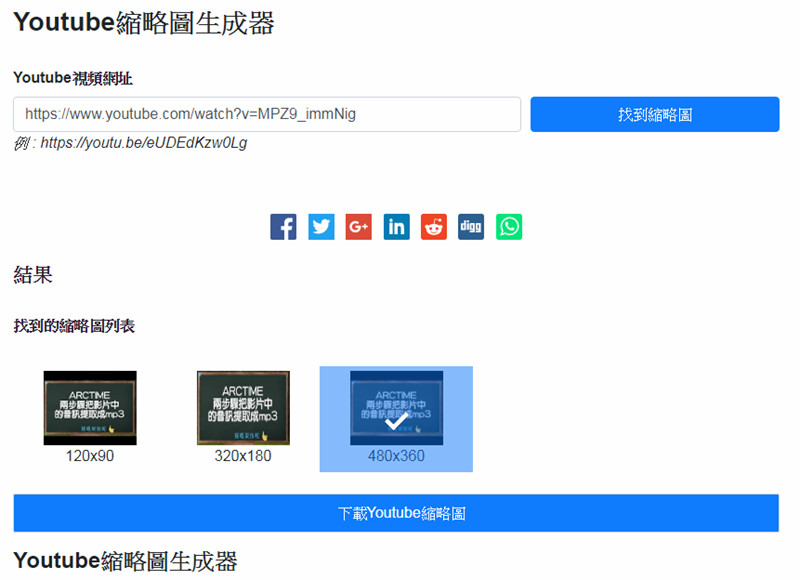Click the example URL https://youtu.be/eUDEdKzw0Lg
The width and height of the screenshot is (800, 580).
pos(144,143)
